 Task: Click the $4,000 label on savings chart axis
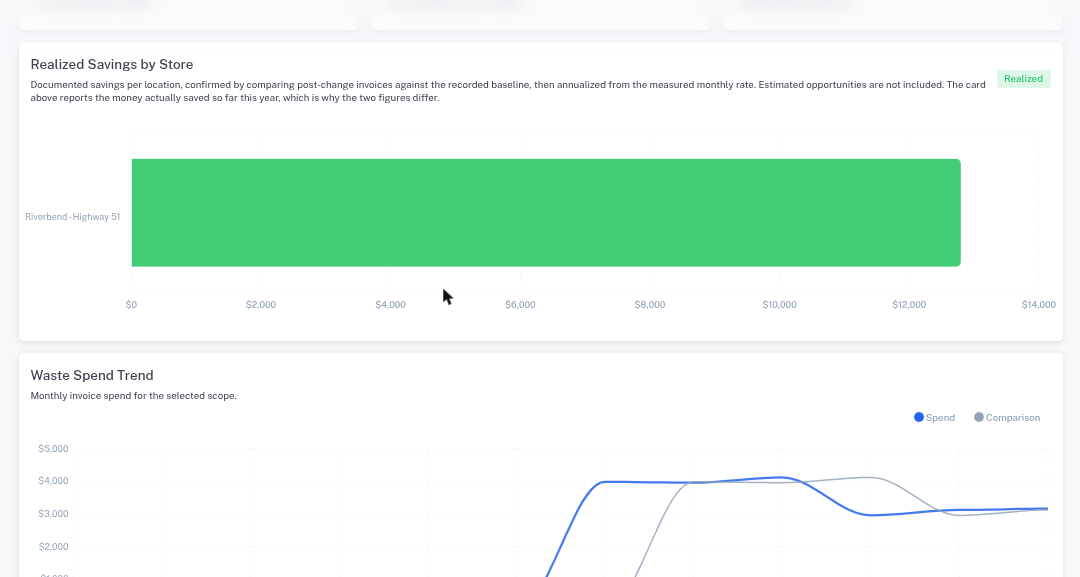point(391,304)
